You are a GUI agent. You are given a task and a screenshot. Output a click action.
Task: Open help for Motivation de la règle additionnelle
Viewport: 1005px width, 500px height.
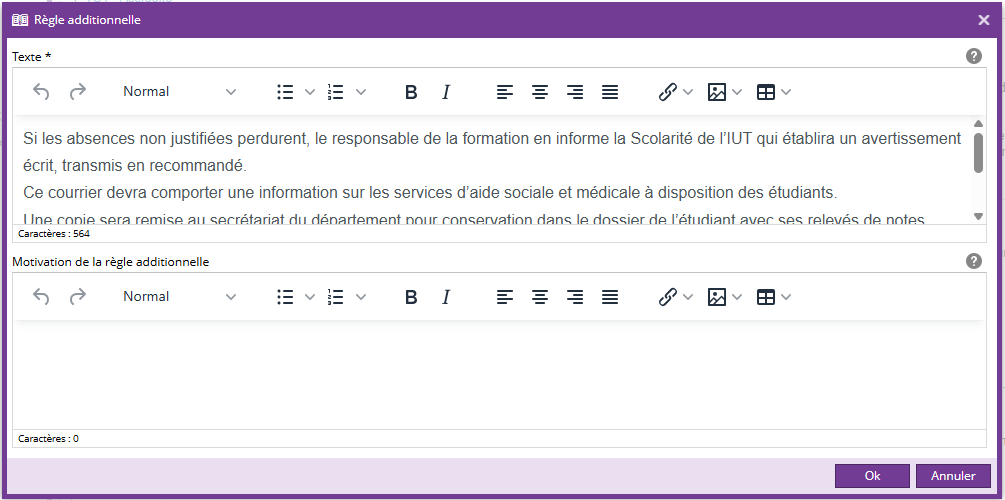[x=973, y=261]
